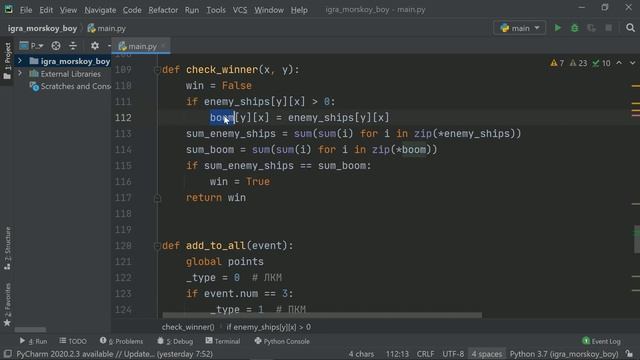Expand the igra_morskoy_boy project folder
This screenshot has height=360, width=640.
(x=20, y=61)
